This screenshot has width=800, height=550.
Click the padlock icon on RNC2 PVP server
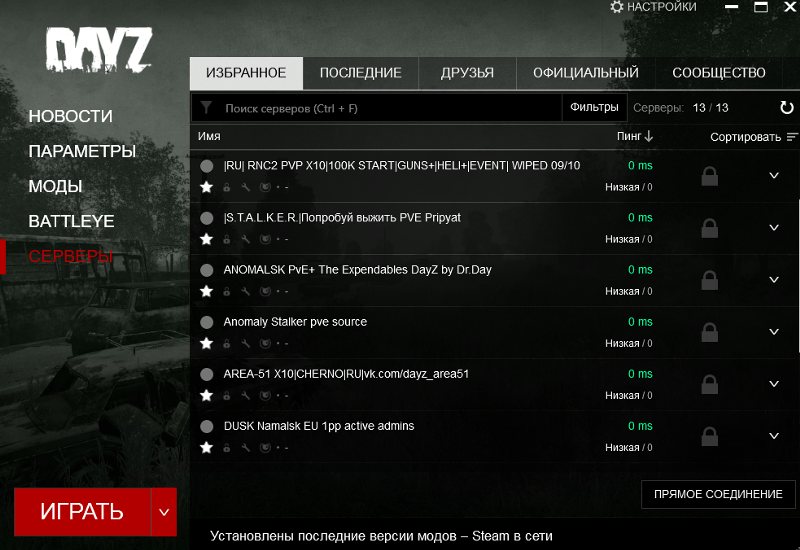pyautogui.click(x=709, y=176)
